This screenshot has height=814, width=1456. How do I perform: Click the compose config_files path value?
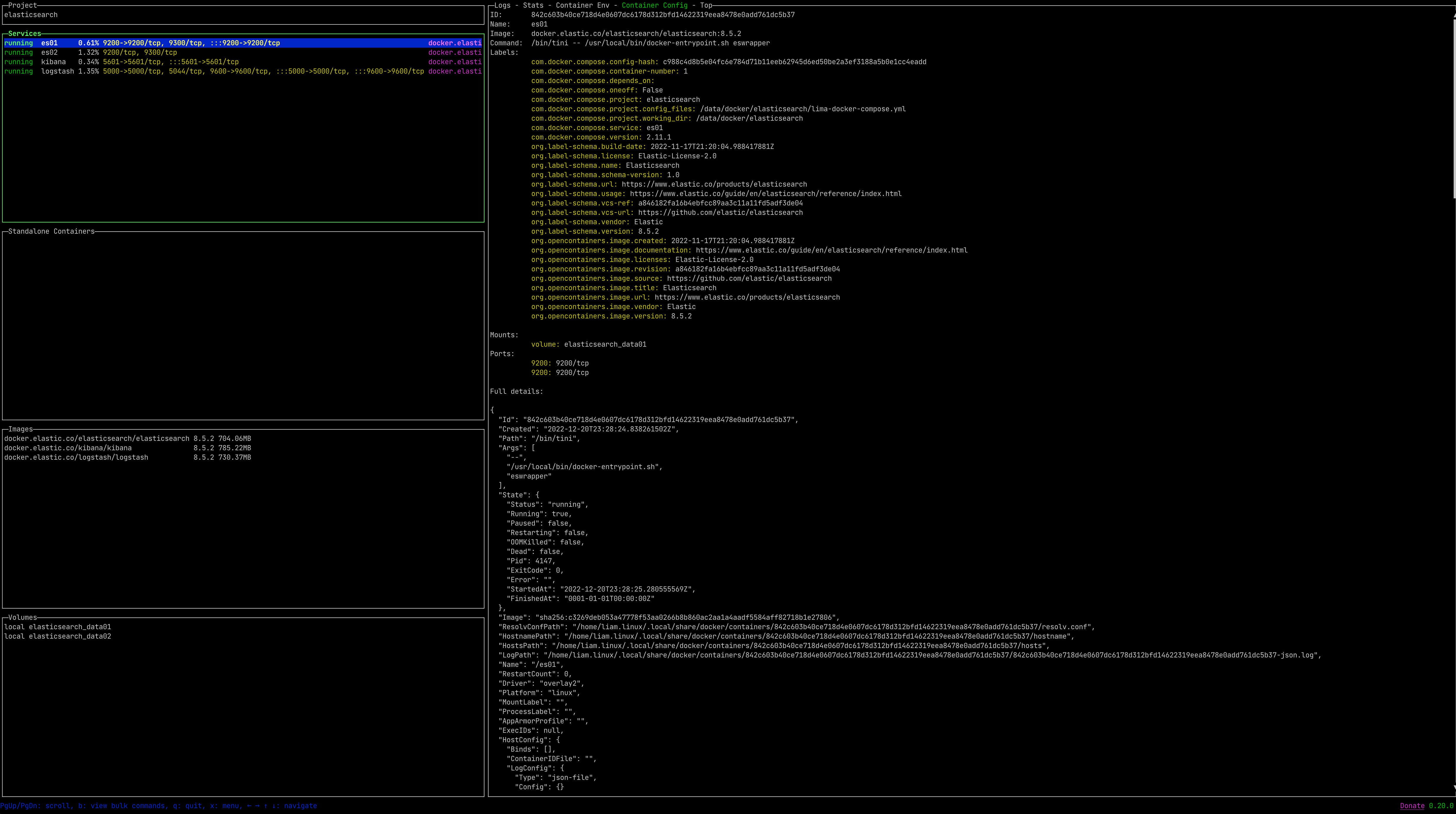pos(803,109)
